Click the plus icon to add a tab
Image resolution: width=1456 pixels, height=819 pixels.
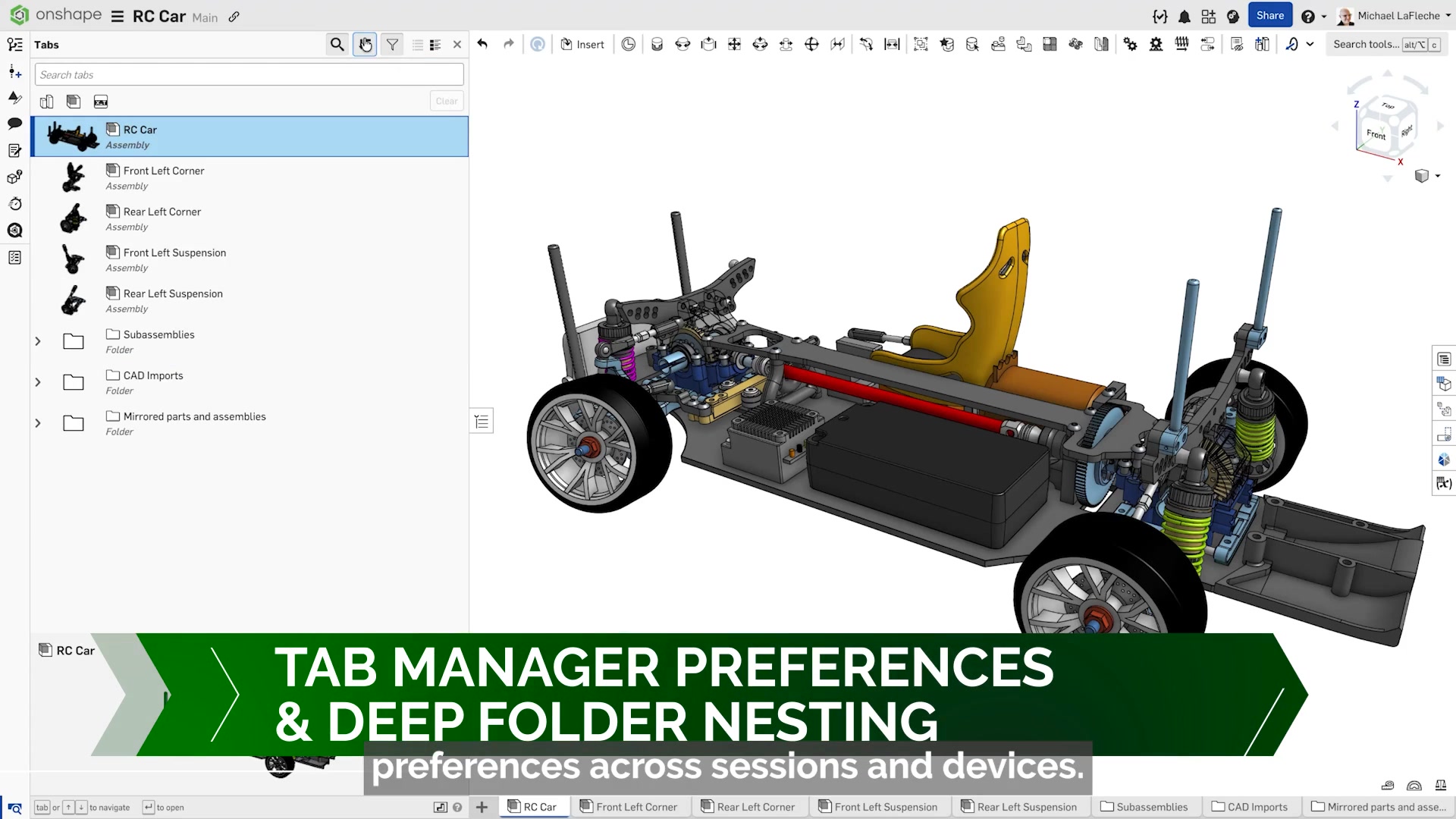[x=482, y=807]
